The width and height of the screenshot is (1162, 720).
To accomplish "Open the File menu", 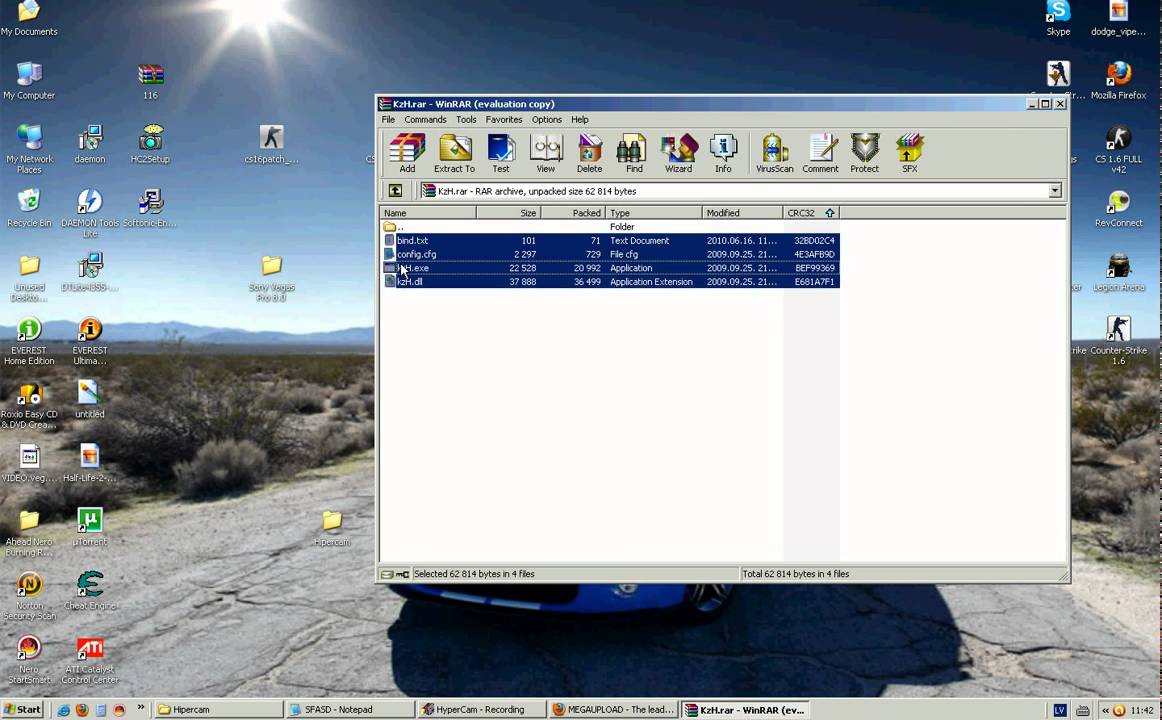I will point(388,119).
